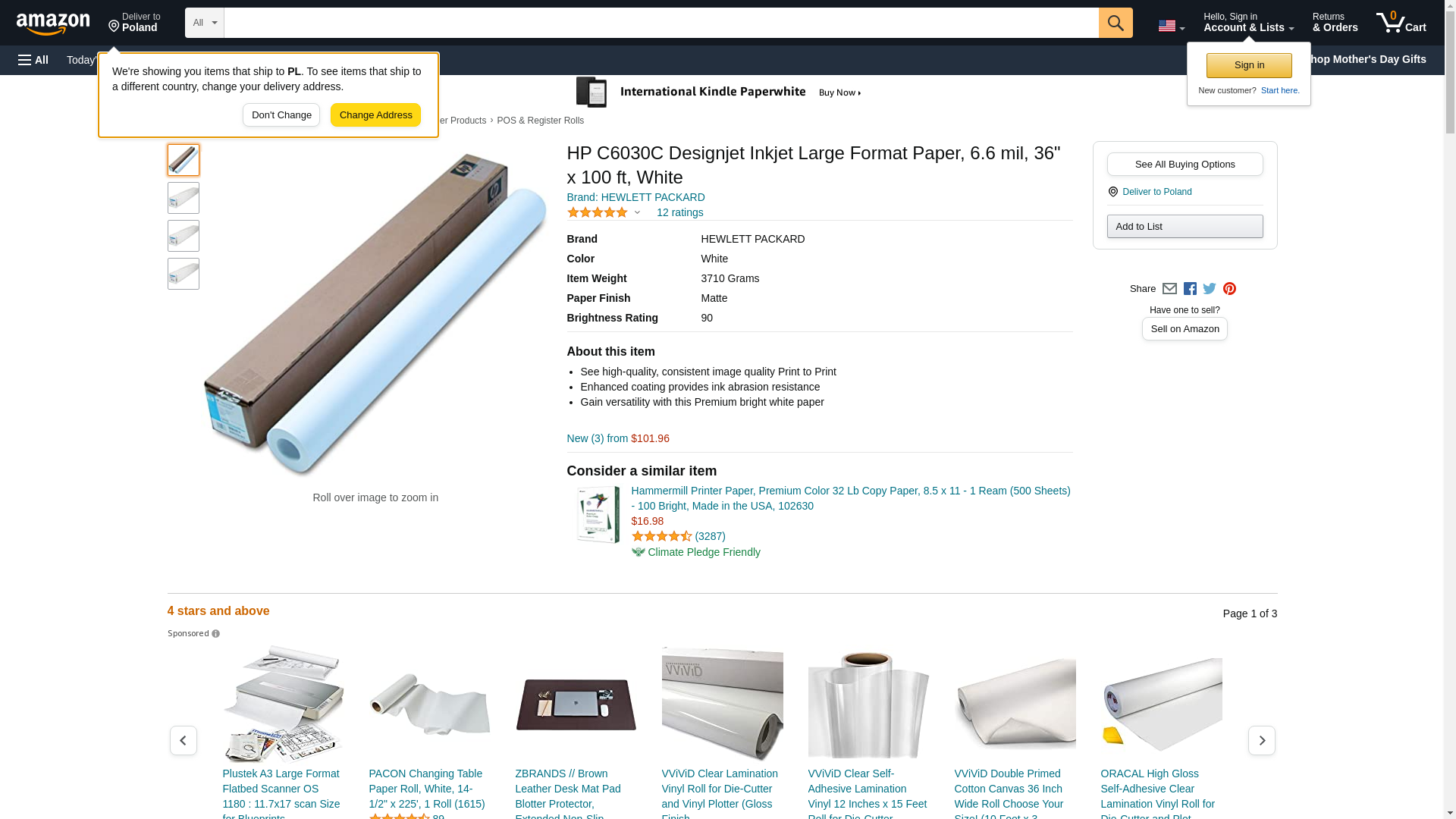Expand the star rating breakdown arrow
This screenshot has width=1456, height=819.
tap(637, 212)
